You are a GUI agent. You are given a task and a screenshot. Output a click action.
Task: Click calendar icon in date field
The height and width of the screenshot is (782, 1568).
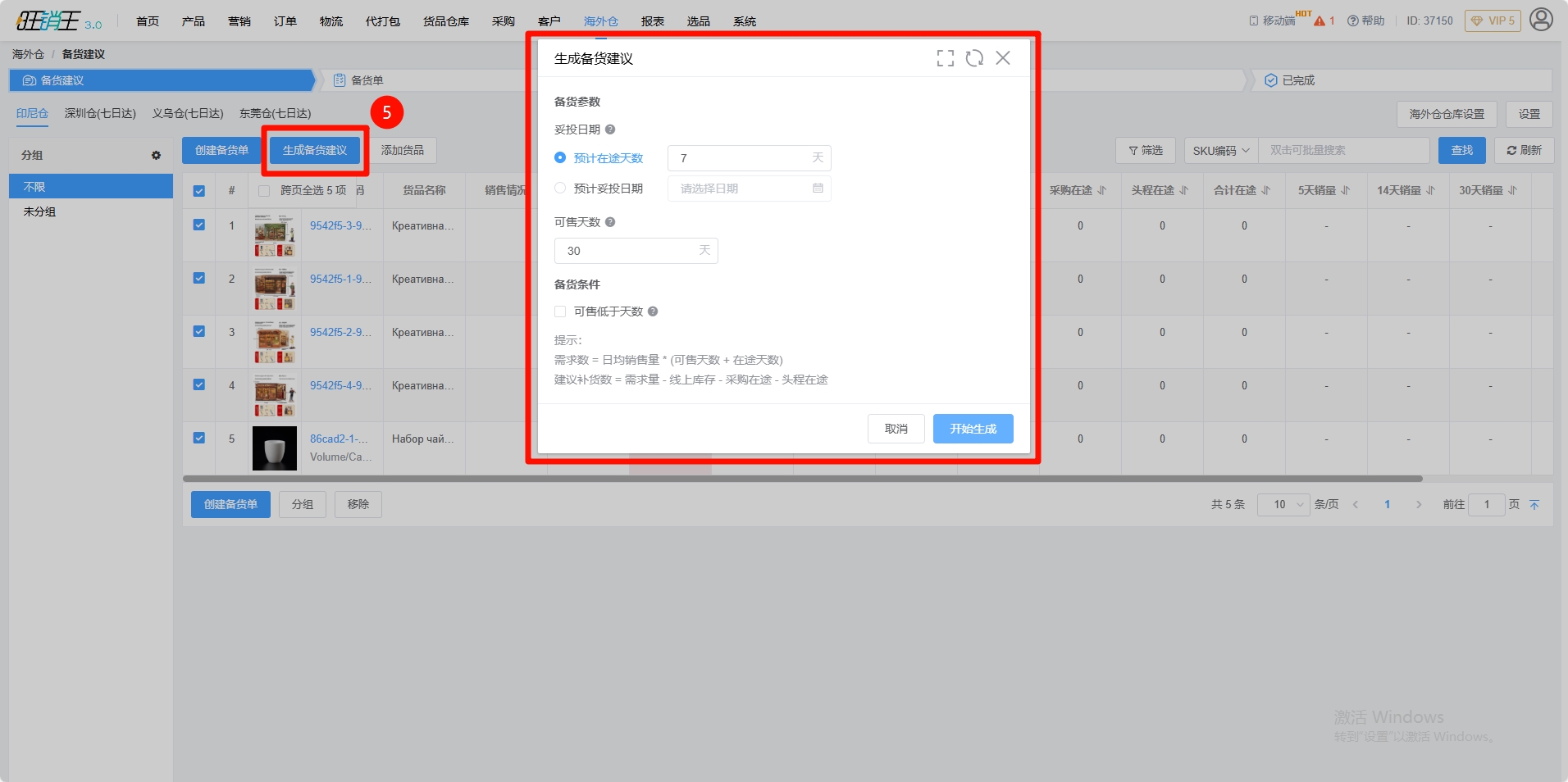point(818,189)
